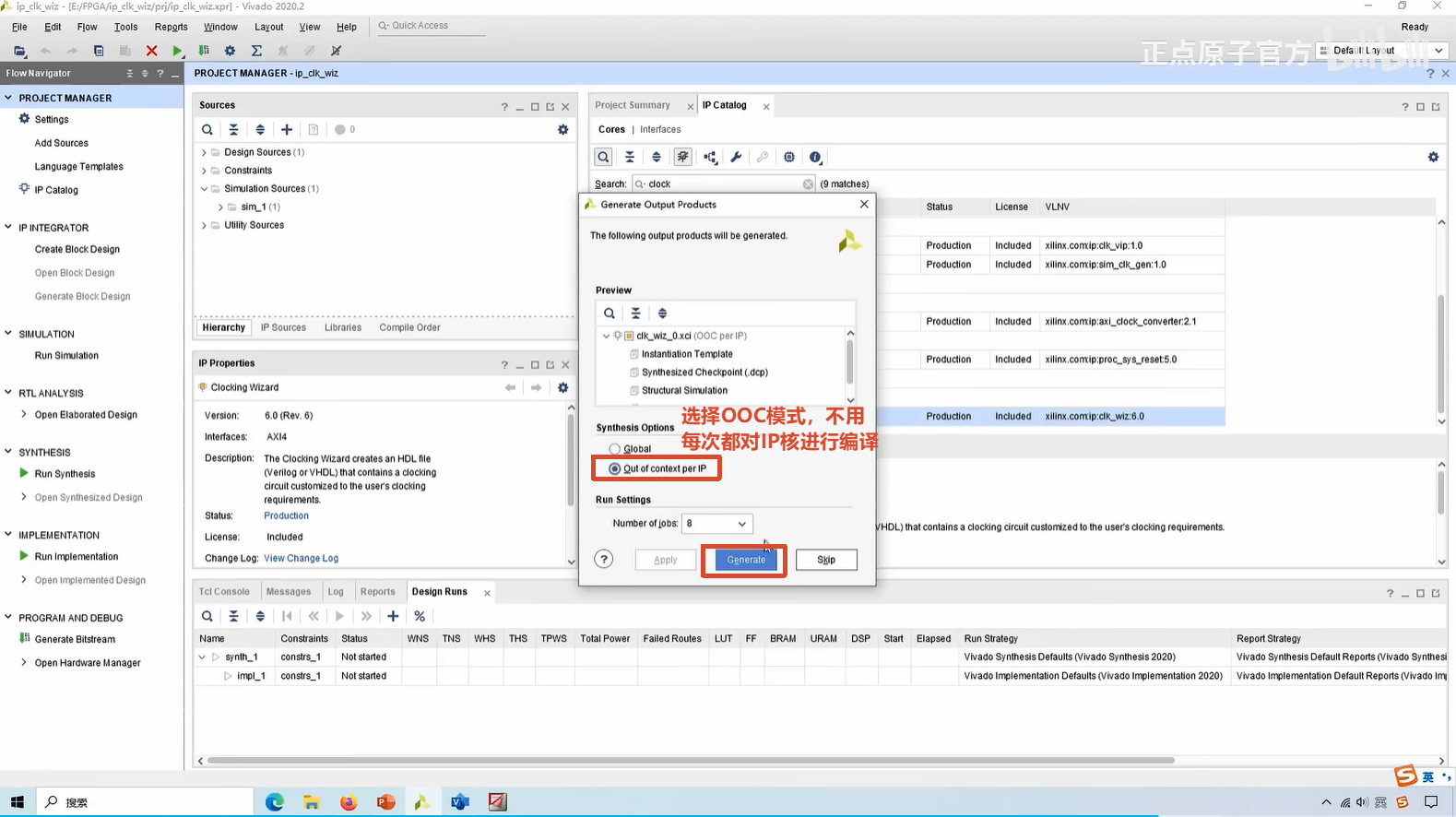Collapse the synth_1 run row
The image size is (1456, 817).
[x=202, y=657]
